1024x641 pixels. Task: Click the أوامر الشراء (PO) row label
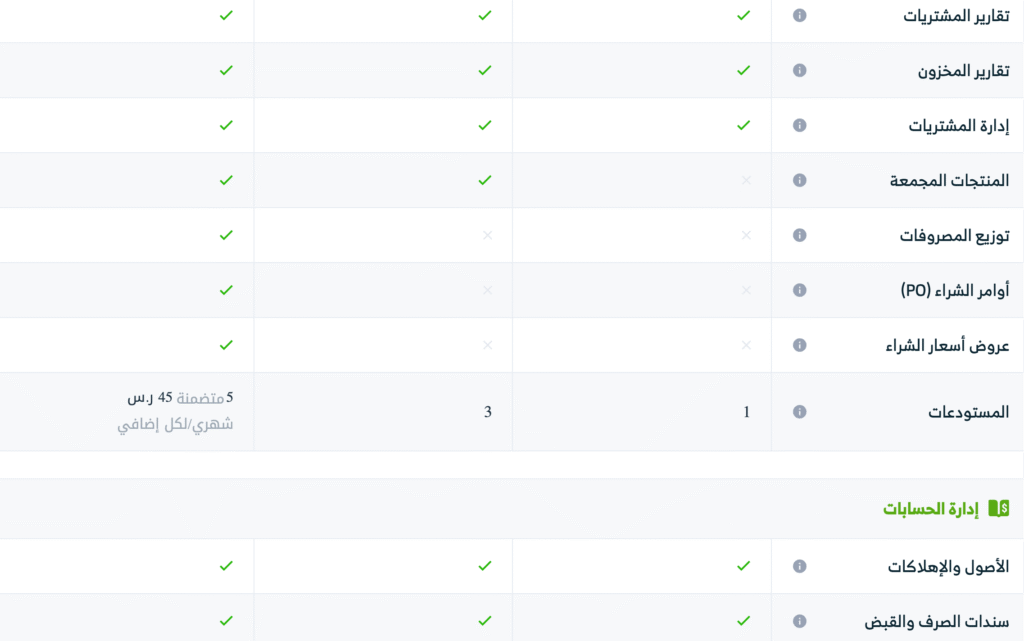pos(955,291)
